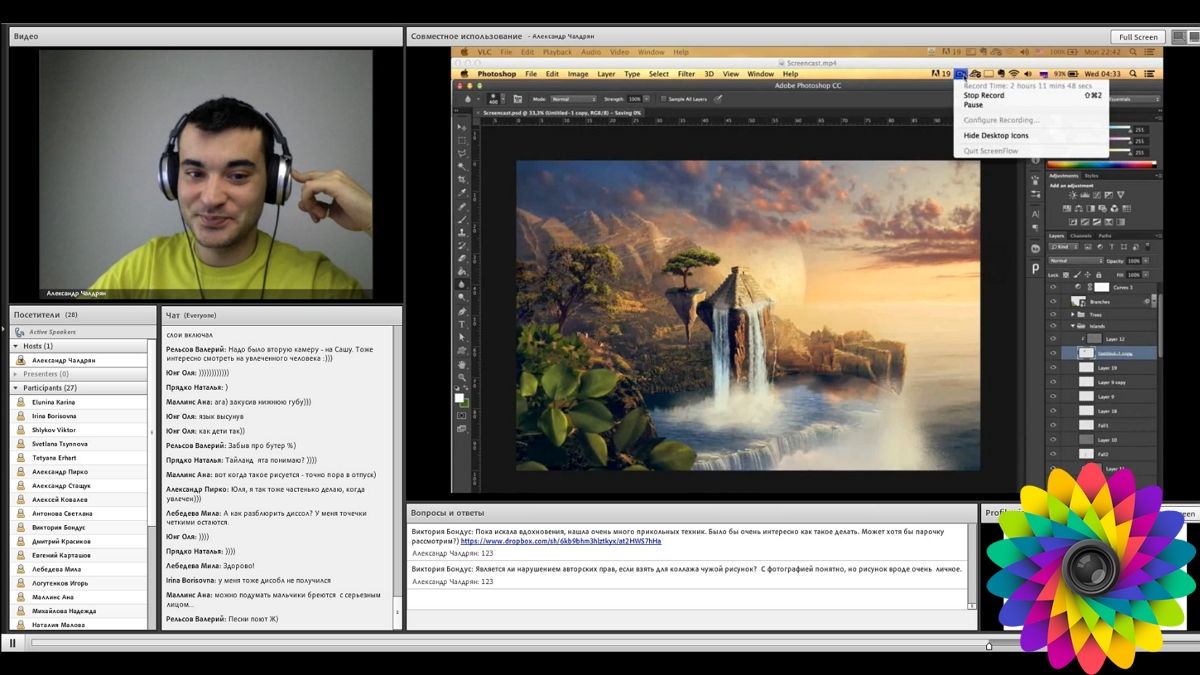The height and width of the screenshot is (675, 1200).
Task: Collapse the Participants (27) list
Action: point(15,388)
